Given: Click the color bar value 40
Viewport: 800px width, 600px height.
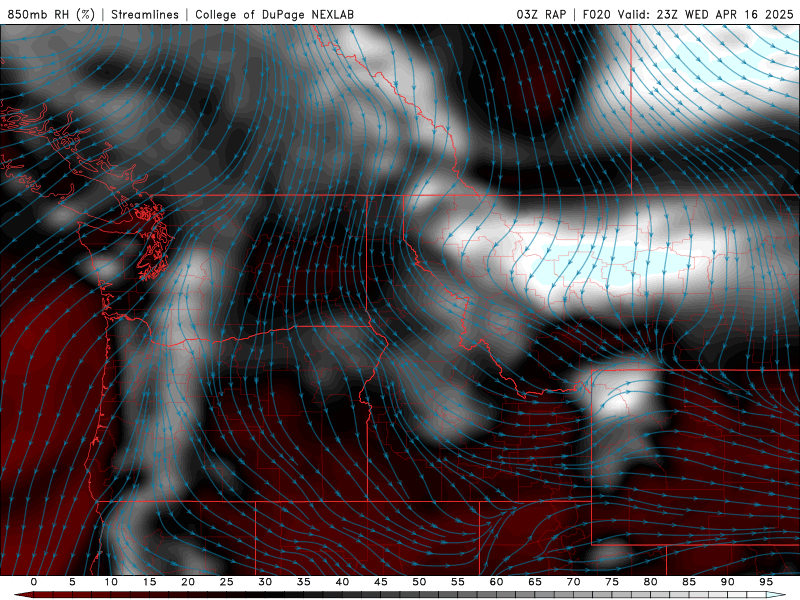Looking at the screenshot, I should click(x=342, y=582).
